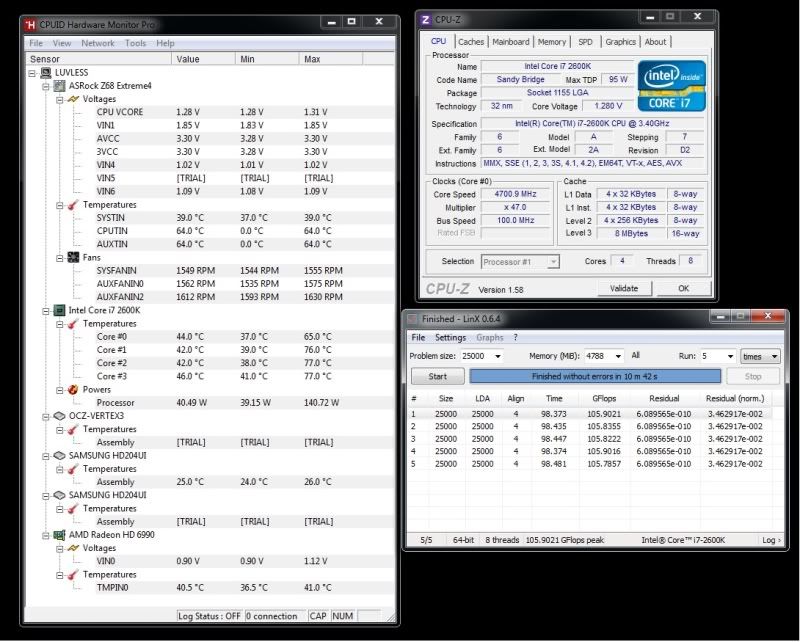
Task: Open the Run count dropdown in LinX
Action: (x=730, y=356)
